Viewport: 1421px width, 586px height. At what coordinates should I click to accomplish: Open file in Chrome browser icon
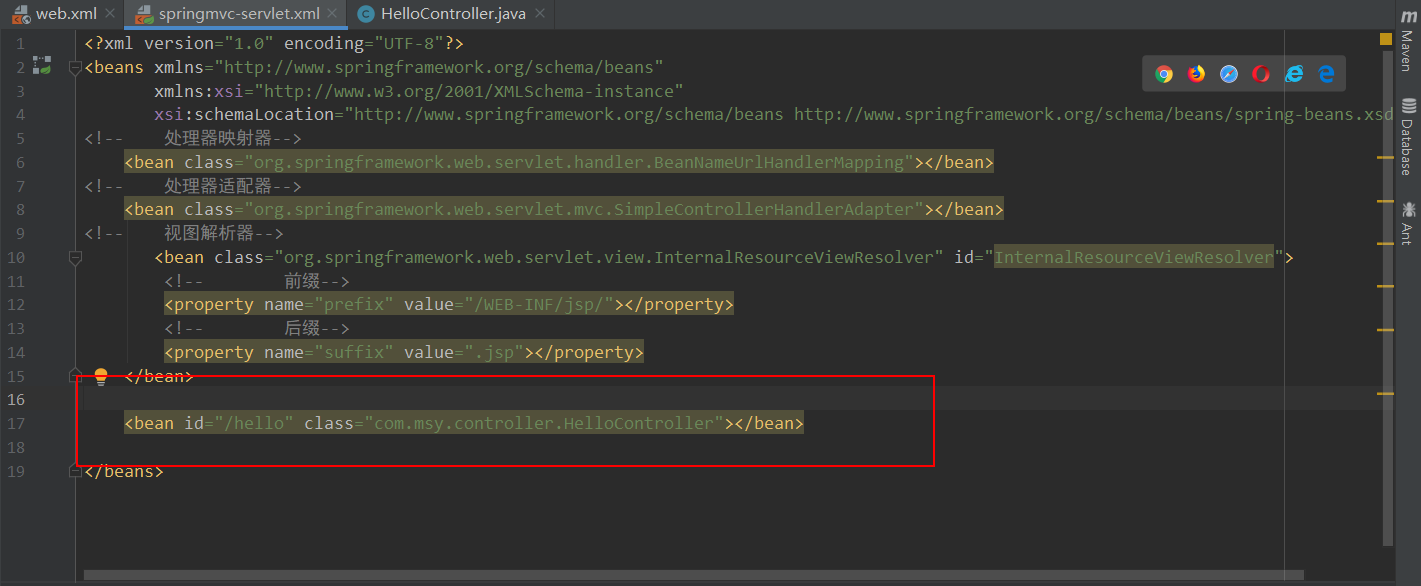click(x=1164, y=73)
